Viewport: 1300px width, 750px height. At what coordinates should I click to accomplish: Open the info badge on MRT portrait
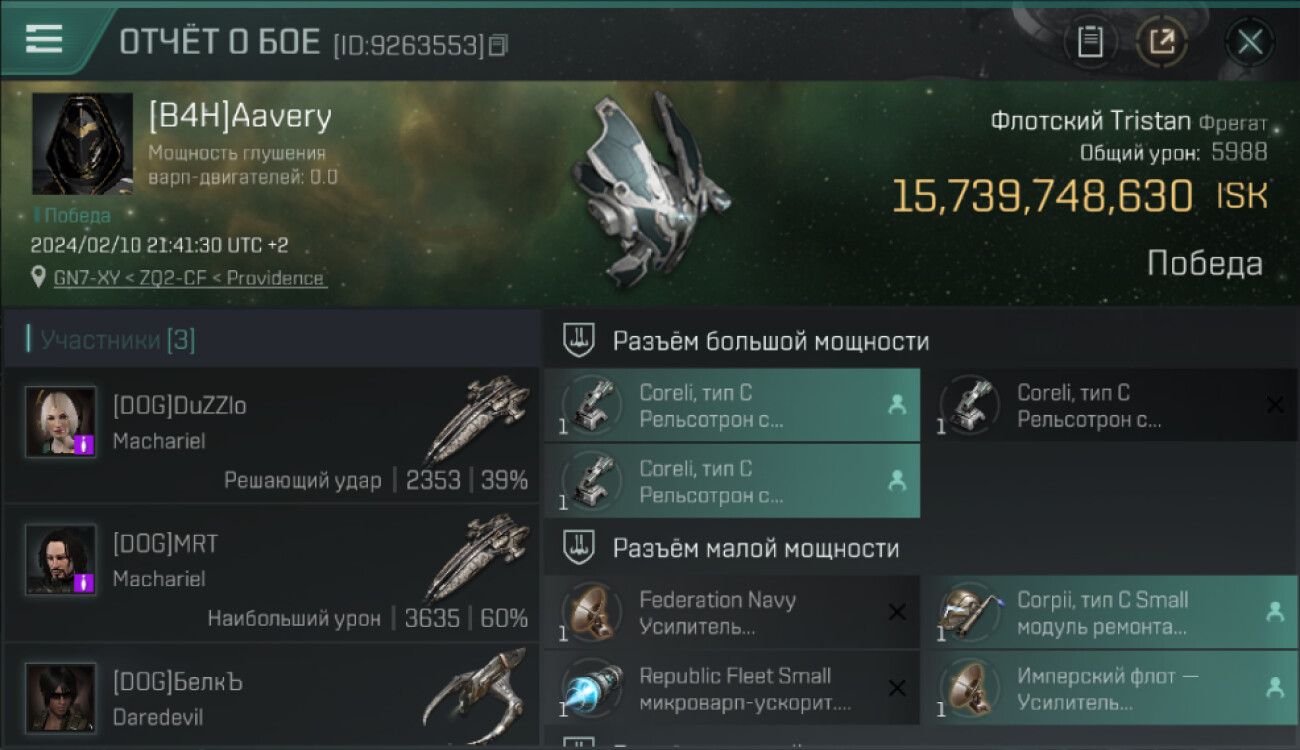point(84,583)
